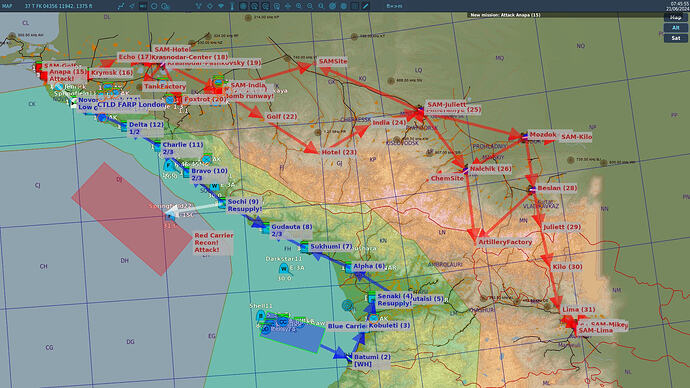
Task: Click the Delta (12) label
Action: tap(146, 128)
